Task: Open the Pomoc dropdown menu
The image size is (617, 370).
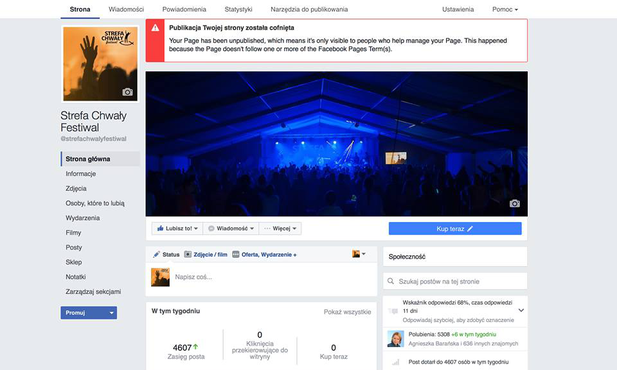Action: (x=505, y=9)
